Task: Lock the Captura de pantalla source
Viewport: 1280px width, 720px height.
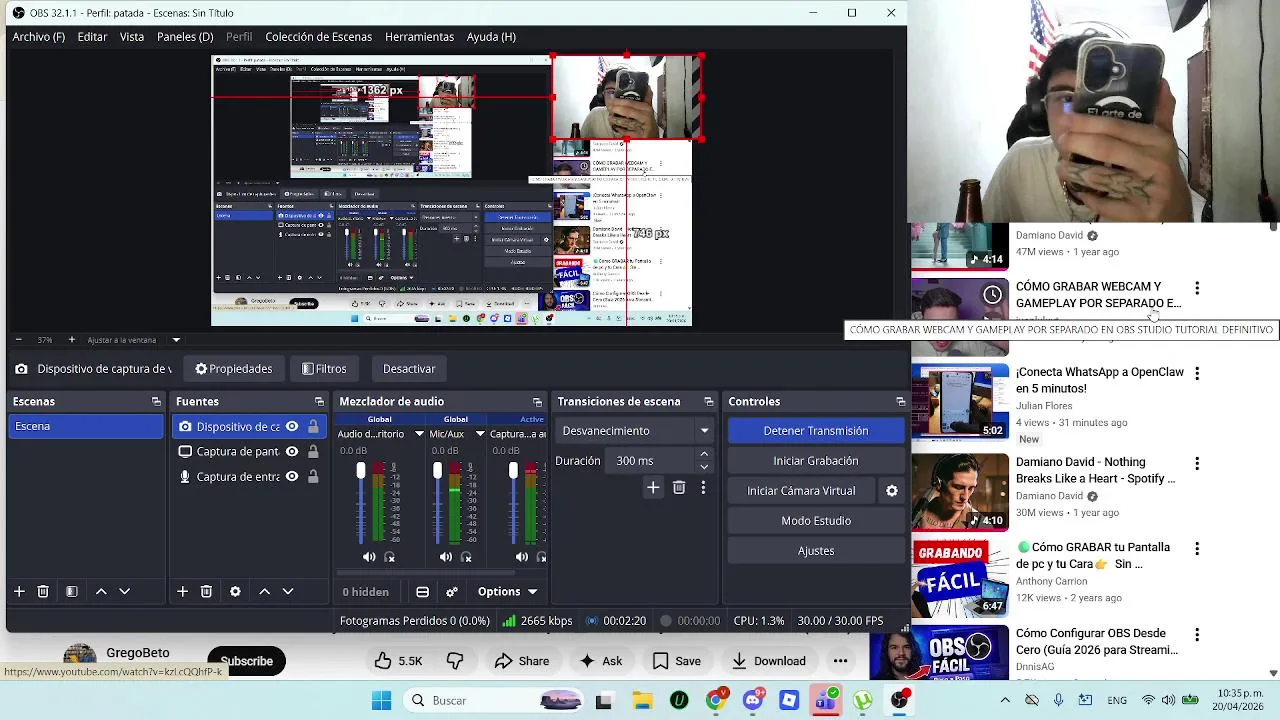Action: pos(313,451)
